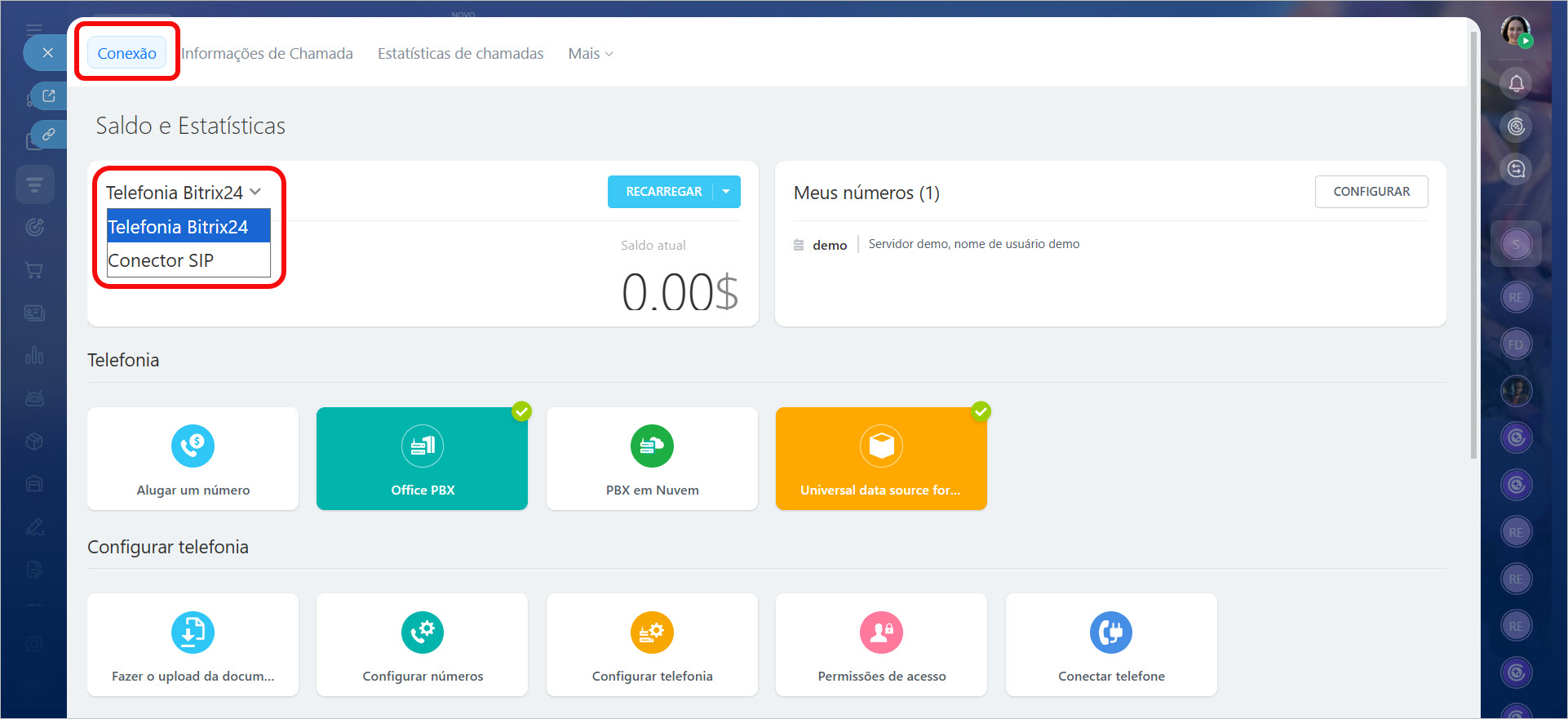This screenshot has width=1568, height=719.
Task: Open Universal data source connector tile
Action: 881,459
